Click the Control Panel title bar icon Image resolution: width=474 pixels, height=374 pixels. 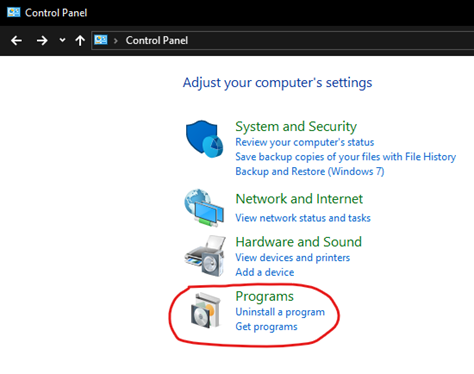pyautogui.click(x=14, y=12)
